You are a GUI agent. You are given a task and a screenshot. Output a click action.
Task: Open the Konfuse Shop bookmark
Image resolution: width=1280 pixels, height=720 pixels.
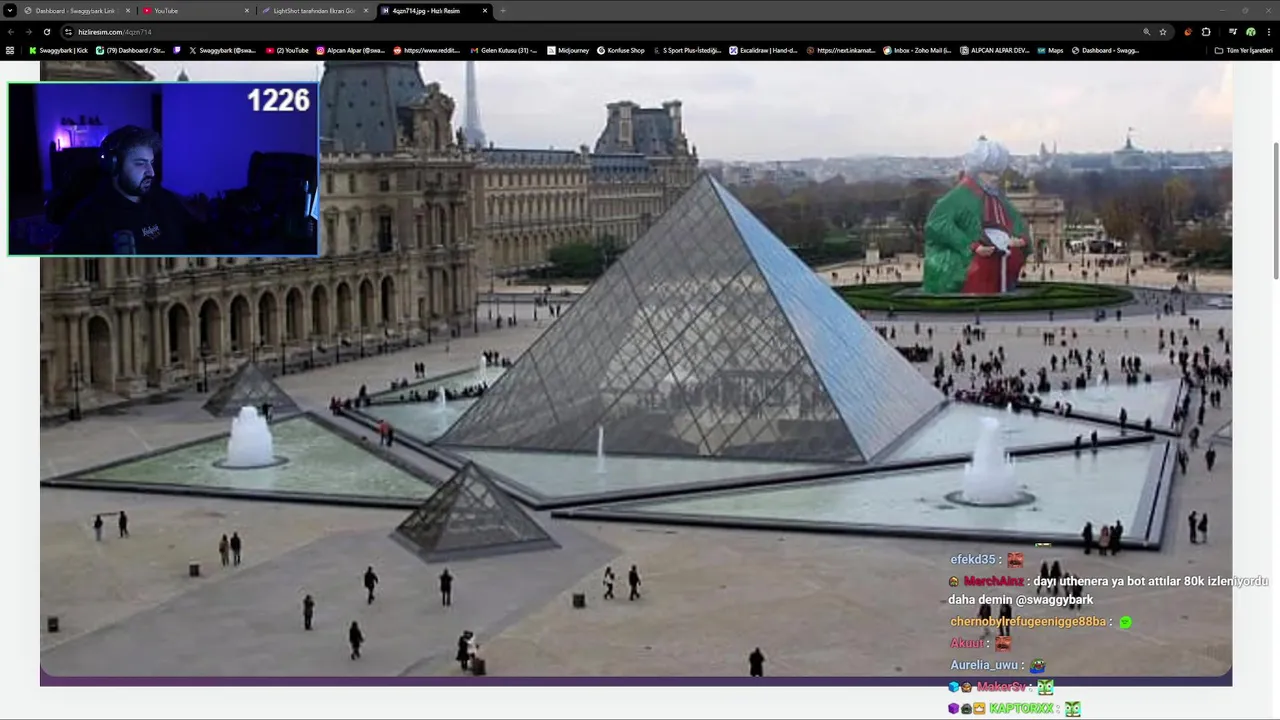pos(621,50)
